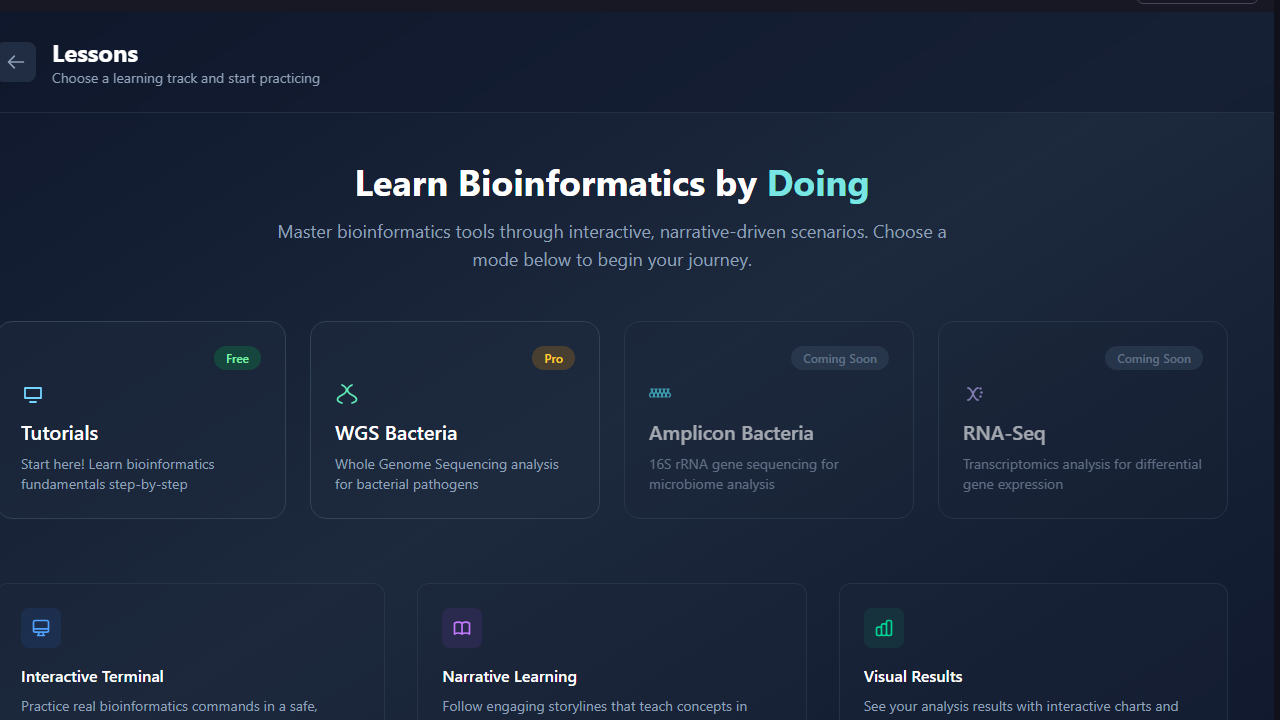Click the DNA icon on the WGS Bacteria card
1280x720 pixels.
coord(347,394)
